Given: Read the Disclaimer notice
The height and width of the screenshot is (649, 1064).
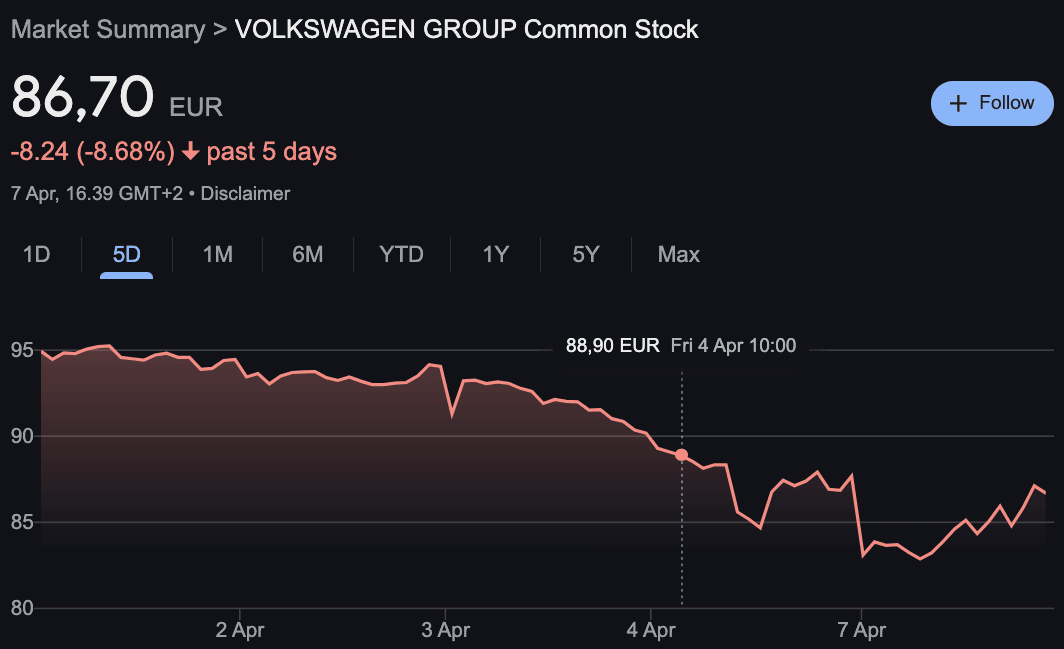Looking at the screenshot, I should pyautogui.click(x=245, y=194).
